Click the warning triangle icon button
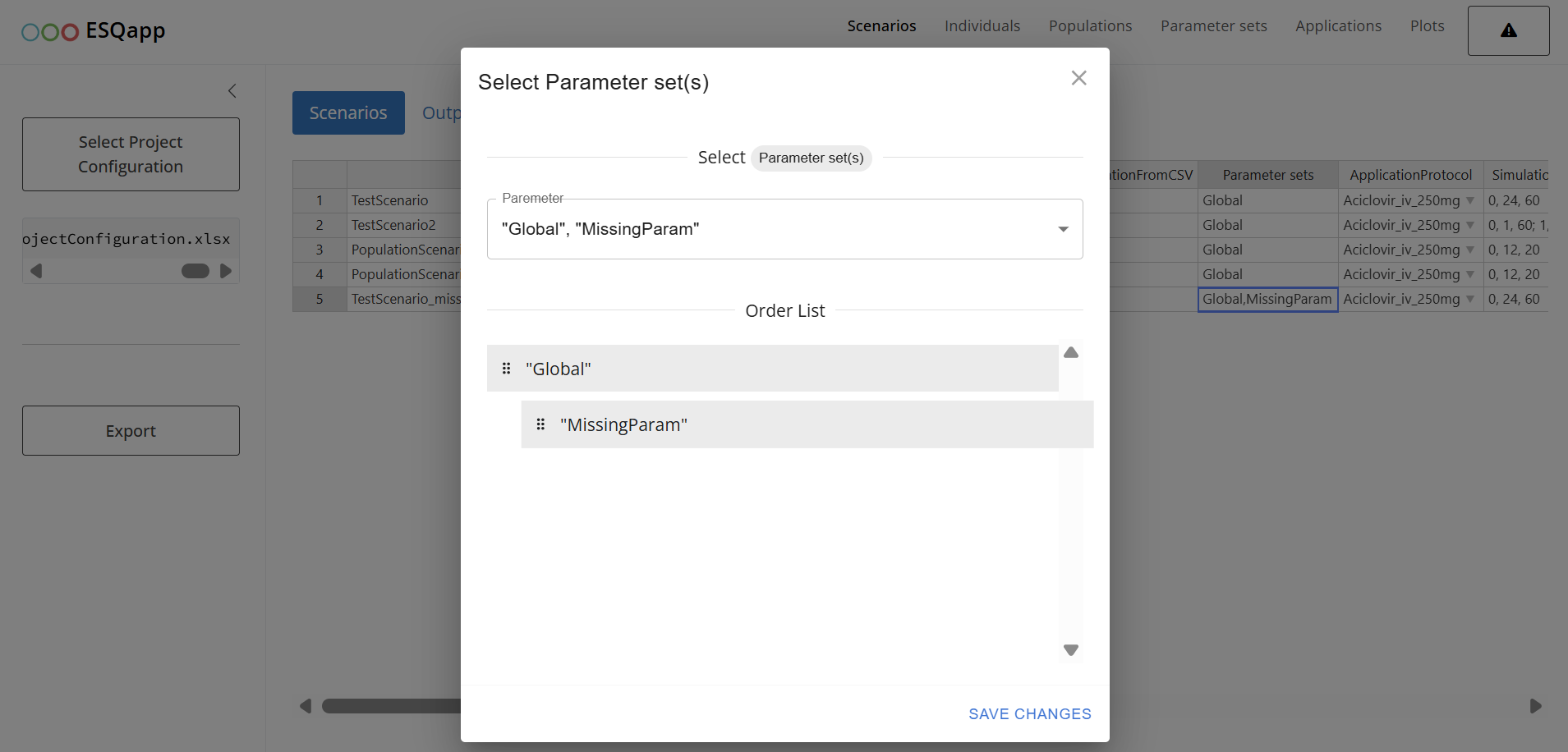Screen dimensions: 1568x752 (x=1508, y=31)
